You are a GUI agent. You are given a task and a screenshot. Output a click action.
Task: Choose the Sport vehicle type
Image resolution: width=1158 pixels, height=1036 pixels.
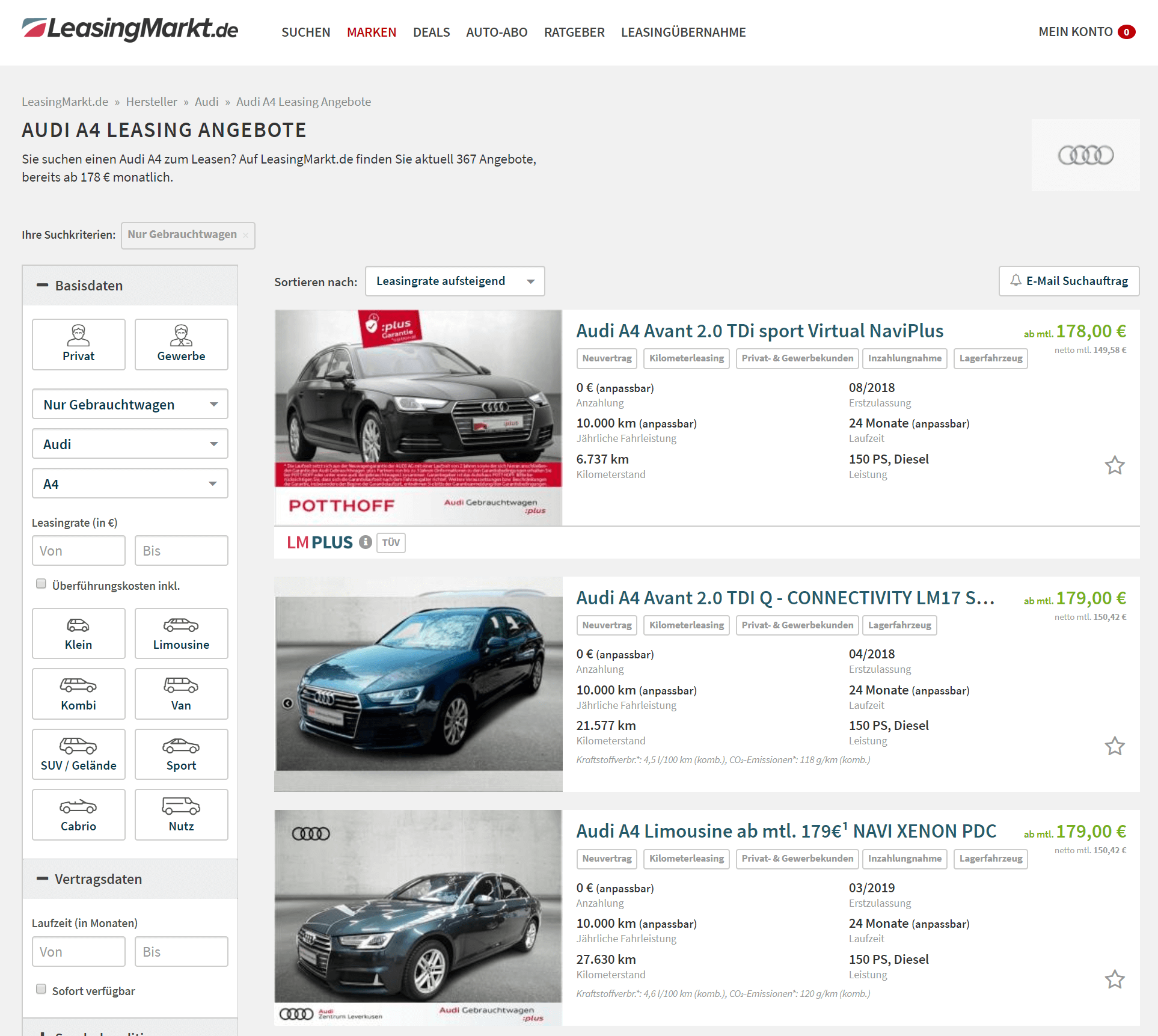(x=181, y=754)
